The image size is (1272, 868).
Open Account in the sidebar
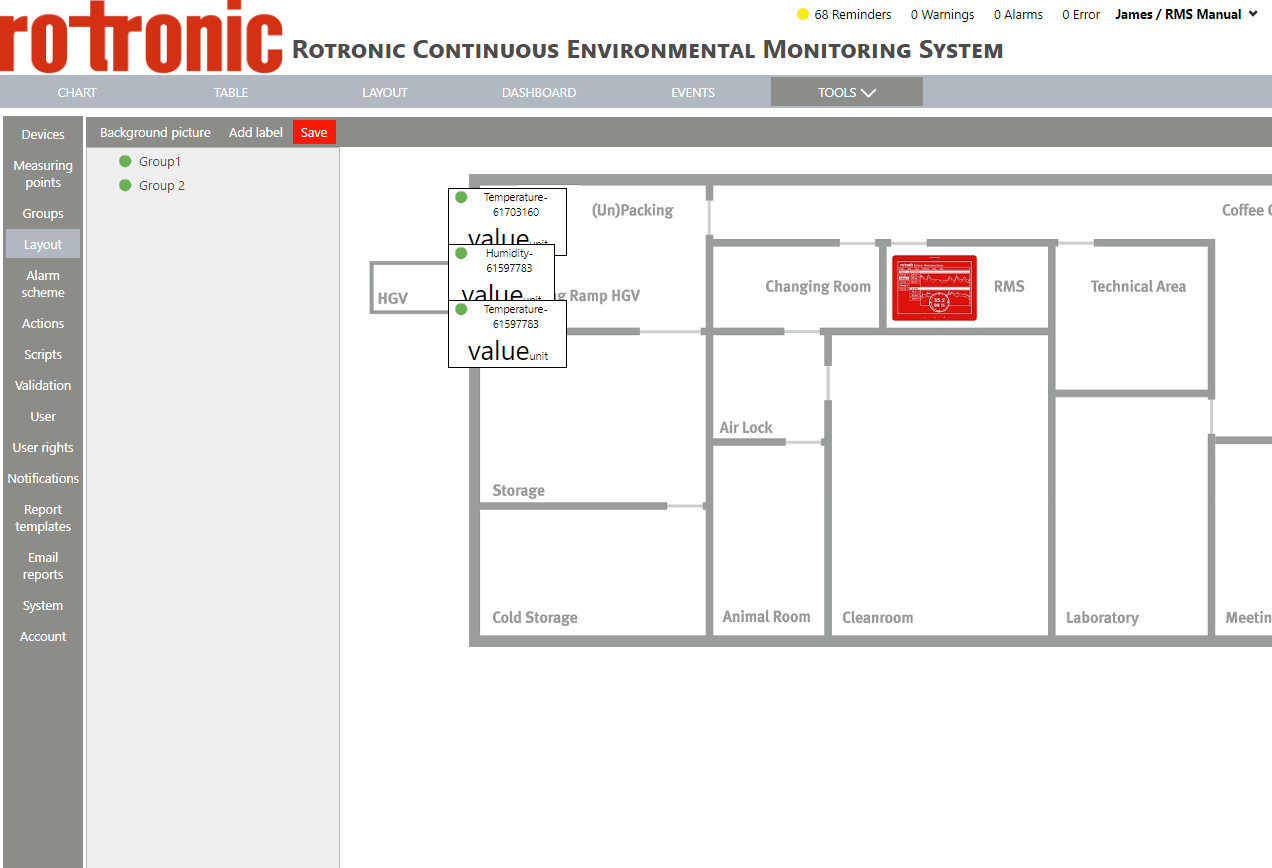coord(43,636)
